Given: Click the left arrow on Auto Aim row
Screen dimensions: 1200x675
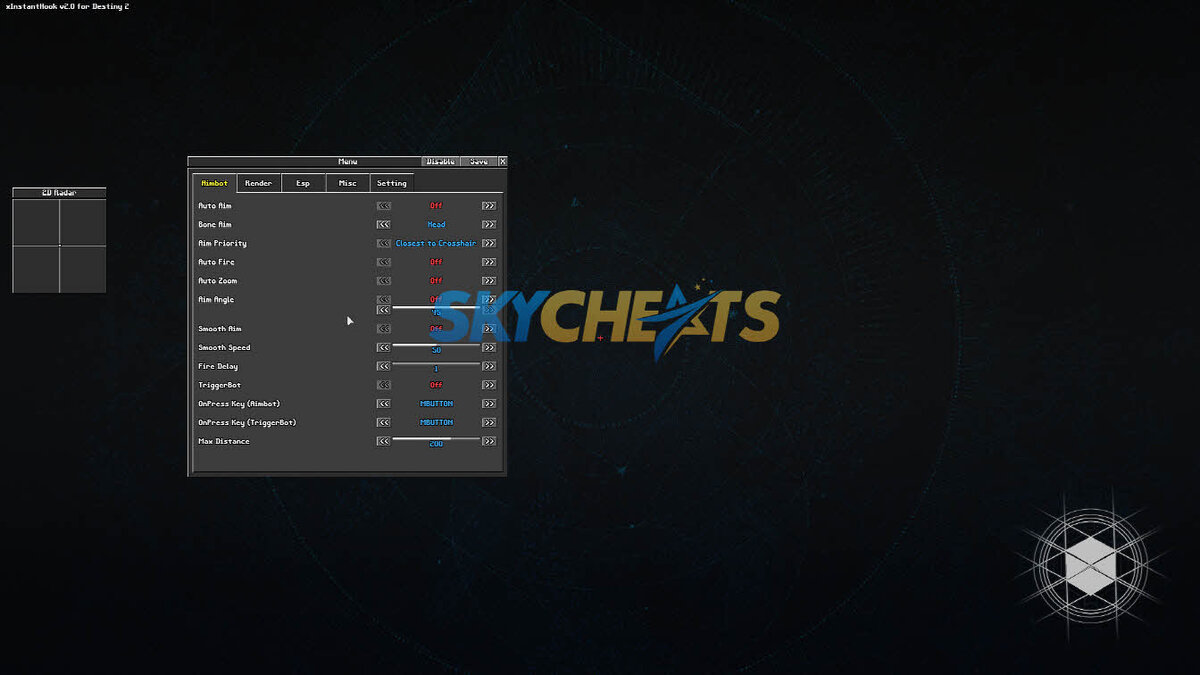Looking at the screenshot, I should click(383, 206).
